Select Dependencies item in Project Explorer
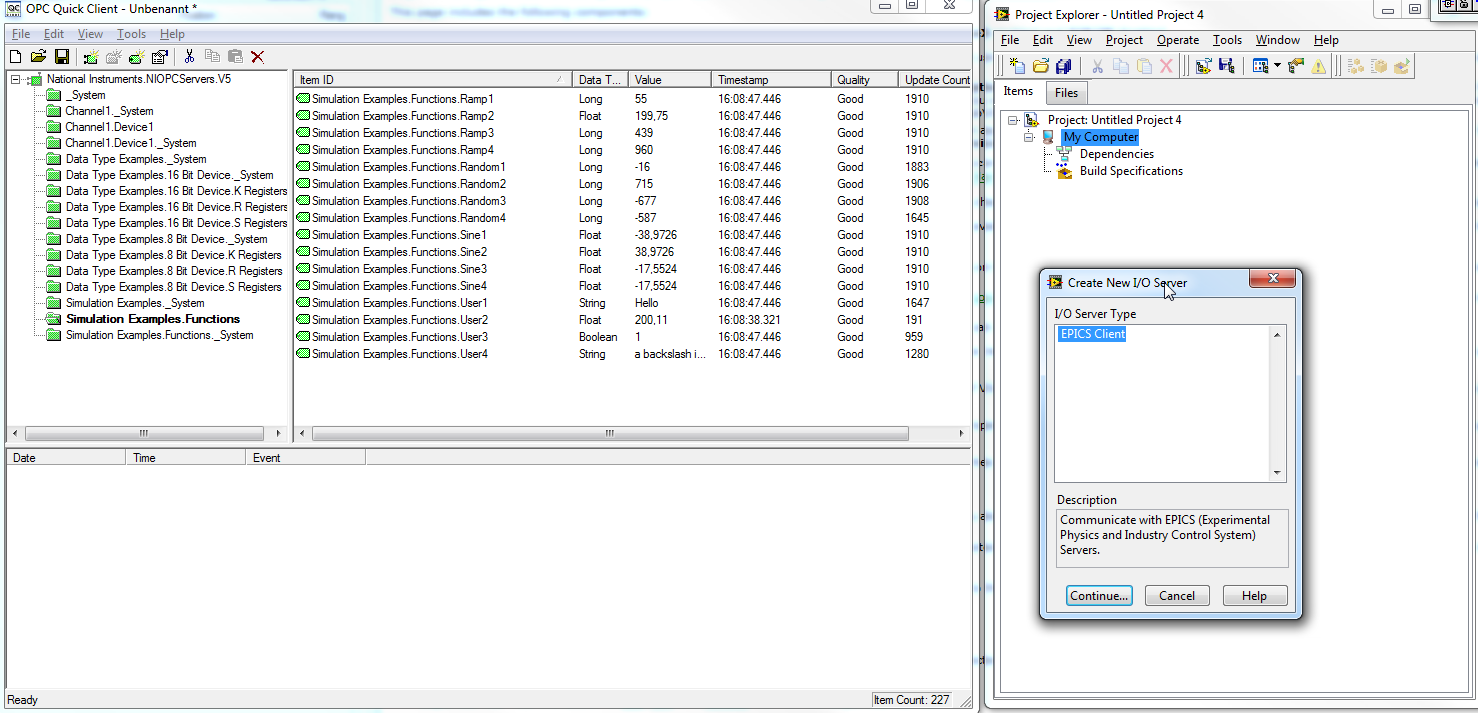The width and height of the screenshot is (1478, 713). click(x=1116, y=154)
